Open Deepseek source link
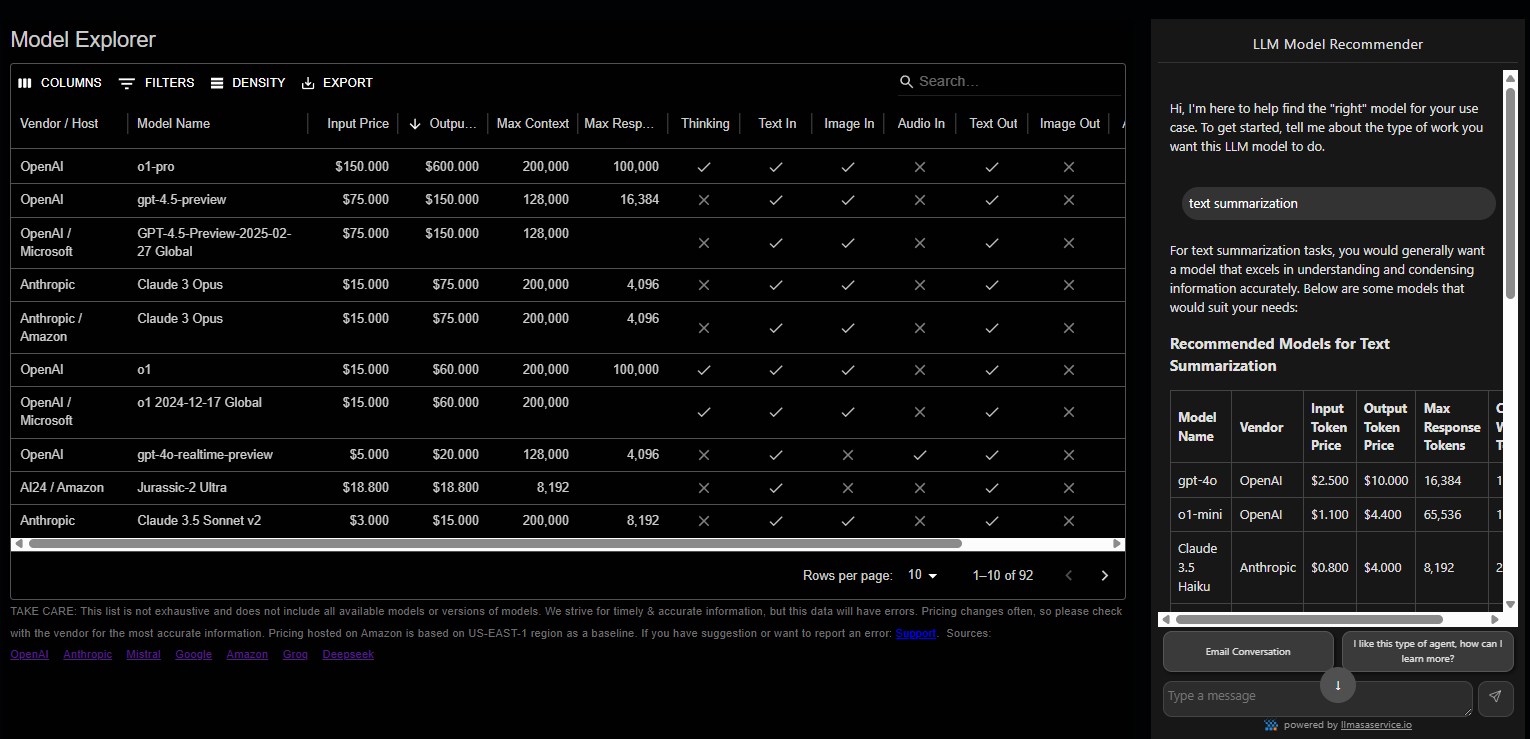Screen dimensions: 1530x739 point(348,654)
